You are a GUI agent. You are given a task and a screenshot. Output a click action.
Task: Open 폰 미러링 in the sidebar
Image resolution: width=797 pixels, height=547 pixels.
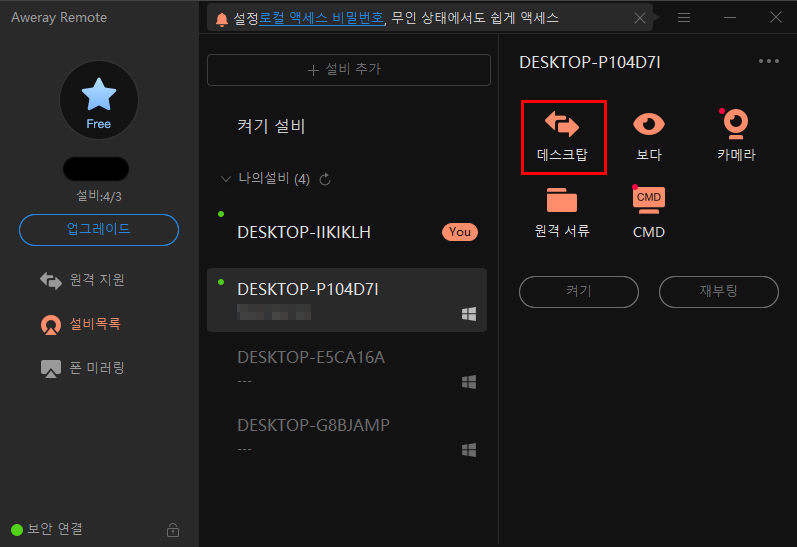click(82, 368)
